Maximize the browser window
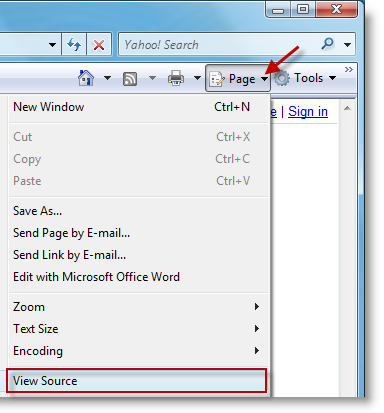384x413 pixels. (x=303, y=9)
